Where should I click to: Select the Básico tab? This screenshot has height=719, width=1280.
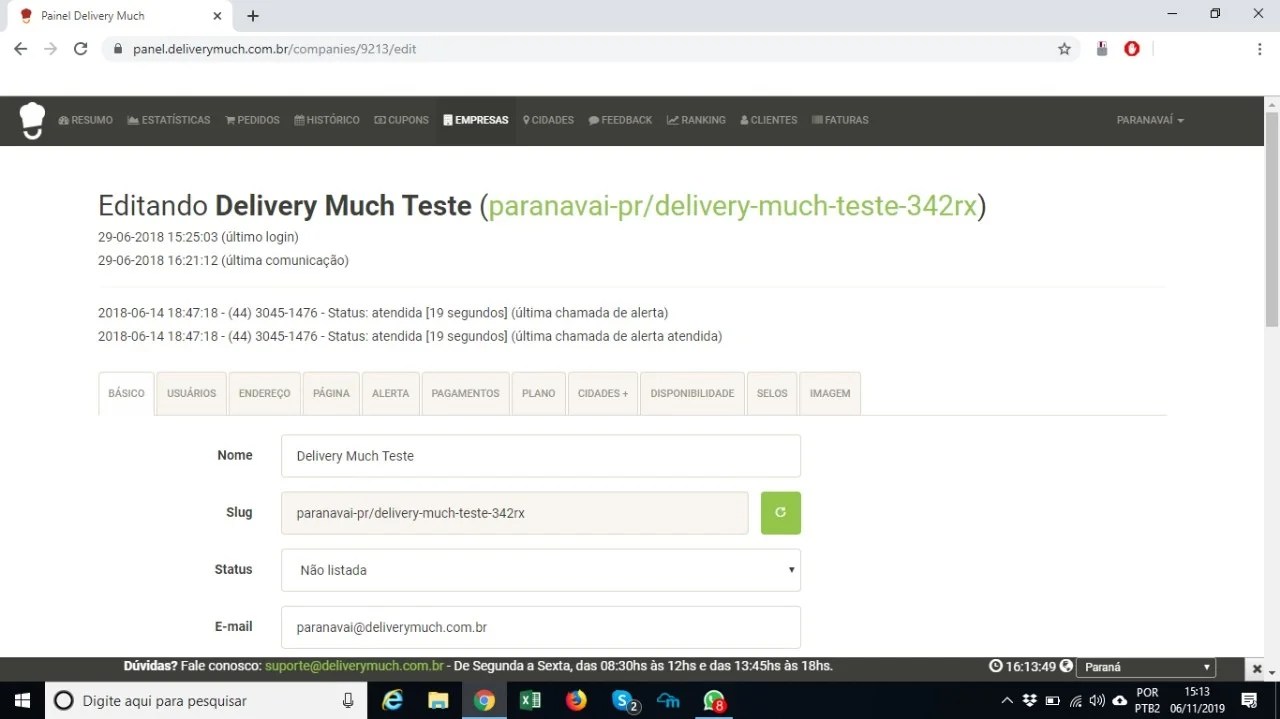[126, 393]
